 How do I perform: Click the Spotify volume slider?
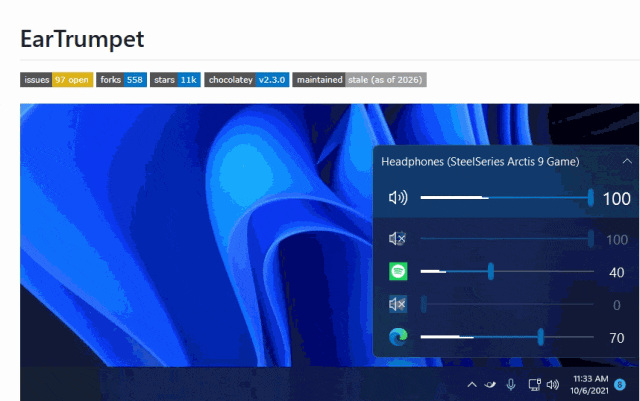coord(507,272)
